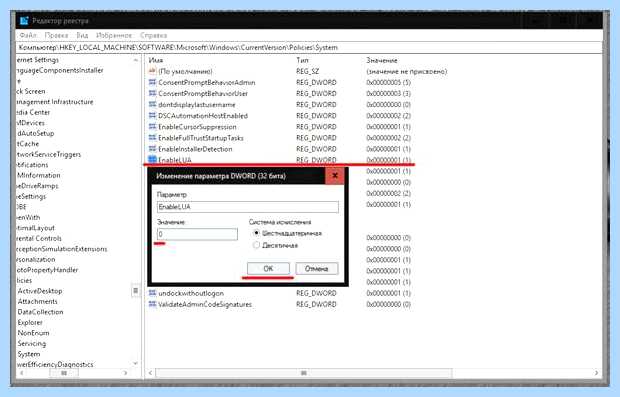Select the Personalization tree key
The height and width of the screenshot is (397, 620).
[36, 259]
